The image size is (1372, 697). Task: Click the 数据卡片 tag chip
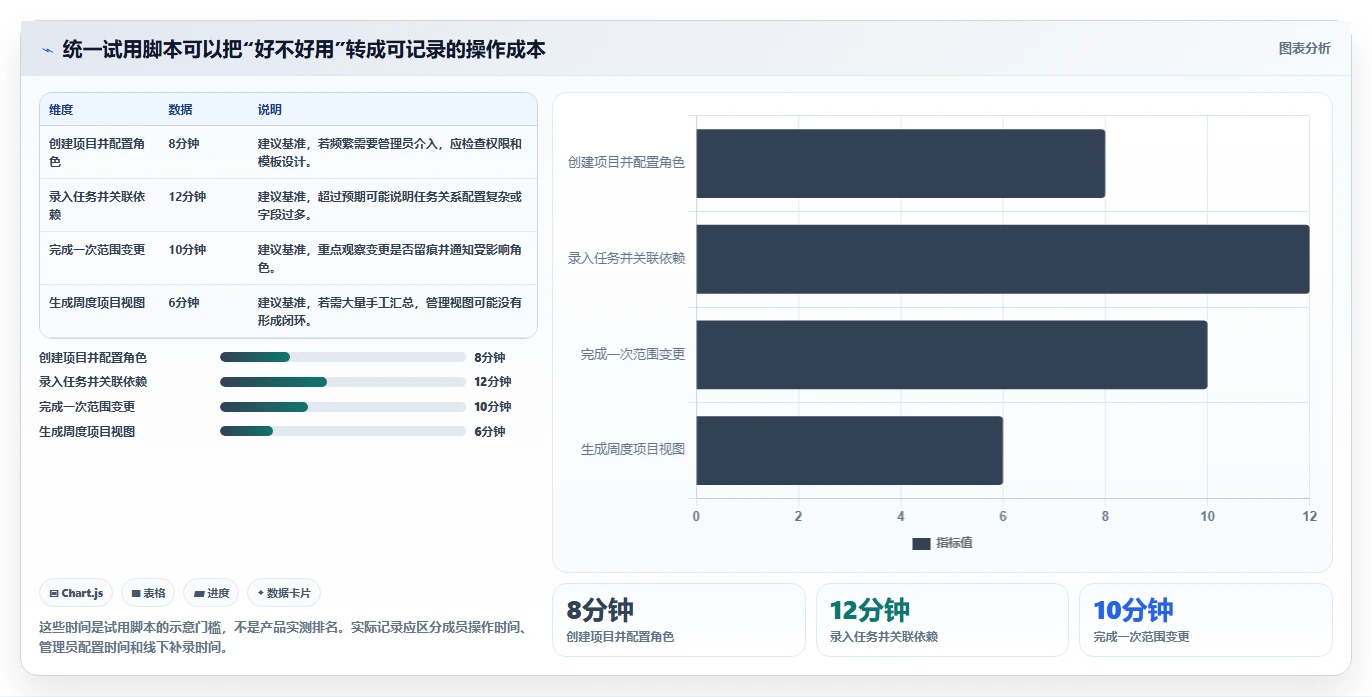(x=284, y=593)
